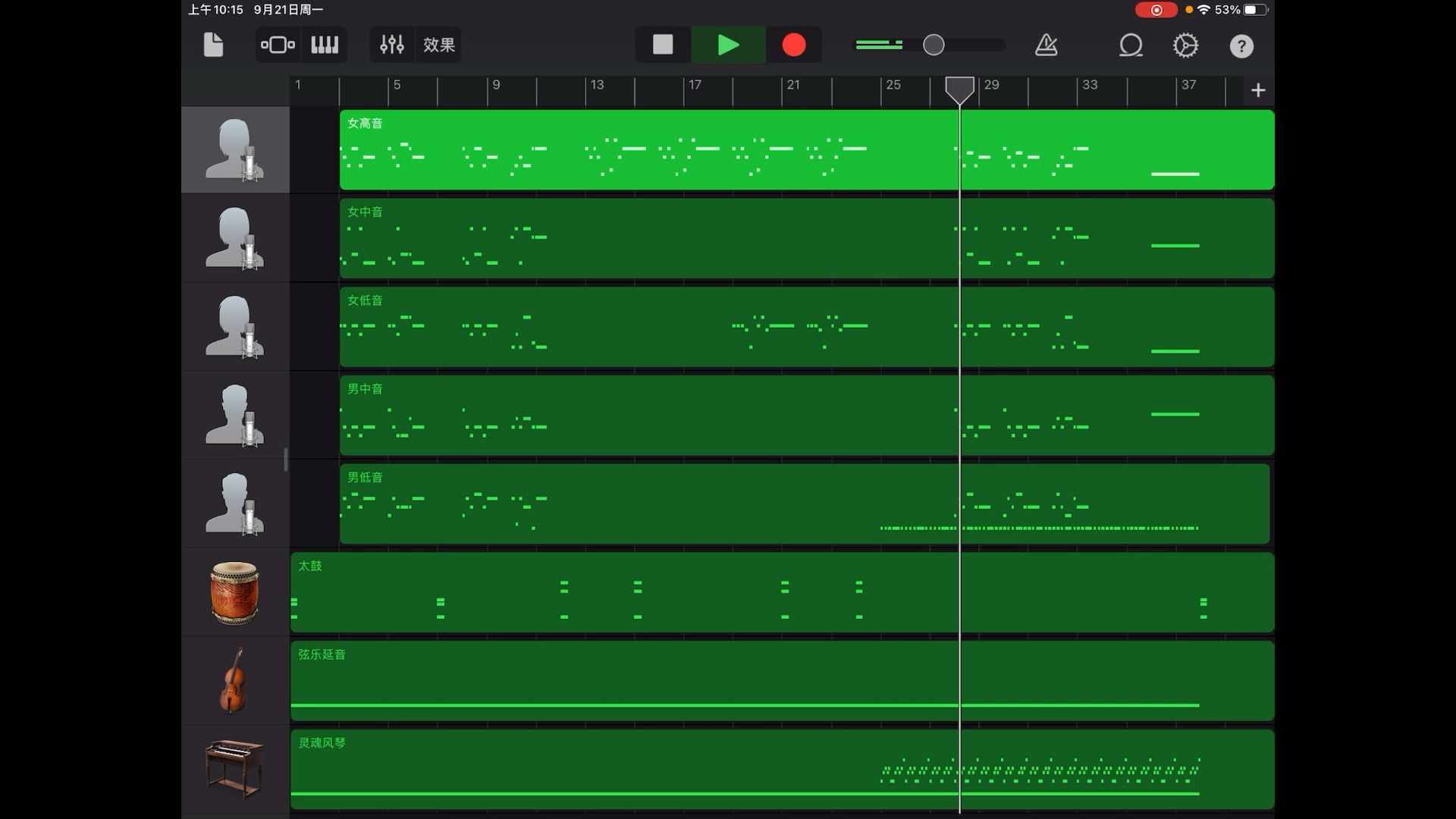Select the 女低音 vocal track header

click(x=235, y=327)
